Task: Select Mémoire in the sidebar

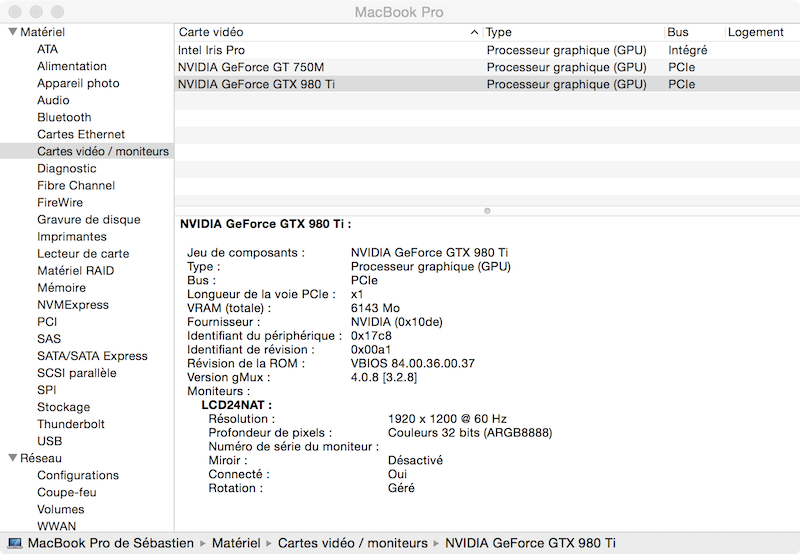Action: click(x=61, y=288)
